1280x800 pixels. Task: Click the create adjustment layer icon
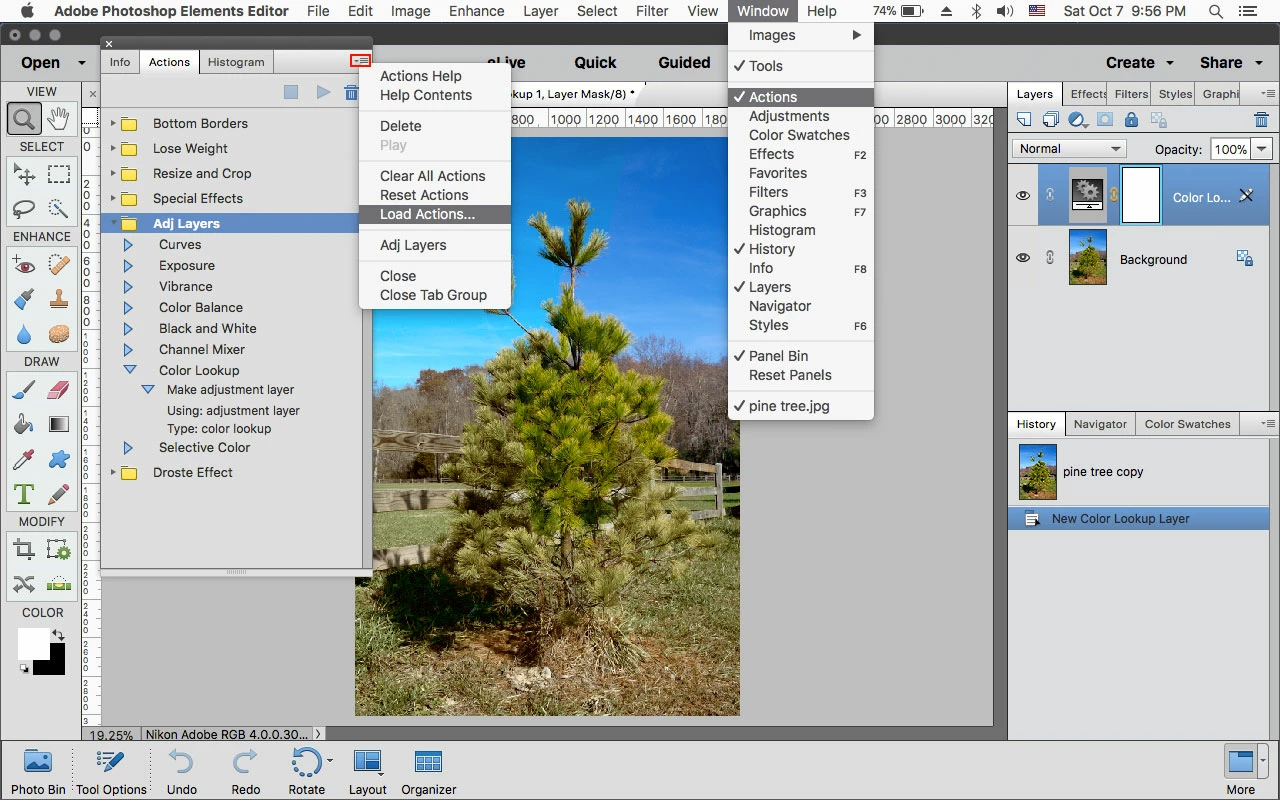tap(1077, 120)
